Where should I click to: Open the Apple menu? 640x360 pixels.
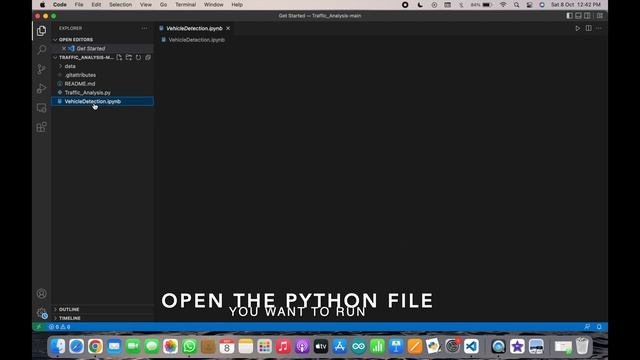(x=42, y=4)
